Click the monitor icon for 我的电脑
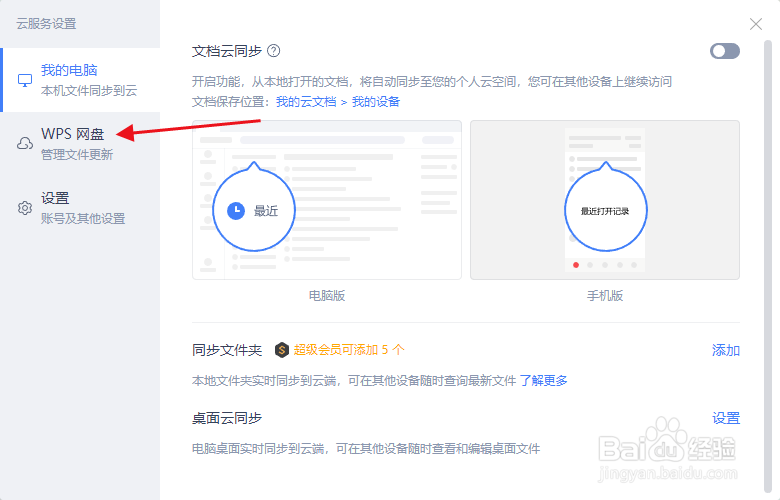Image resolution: width=780 pixels, height=500 pixels. tap(25, 80)
